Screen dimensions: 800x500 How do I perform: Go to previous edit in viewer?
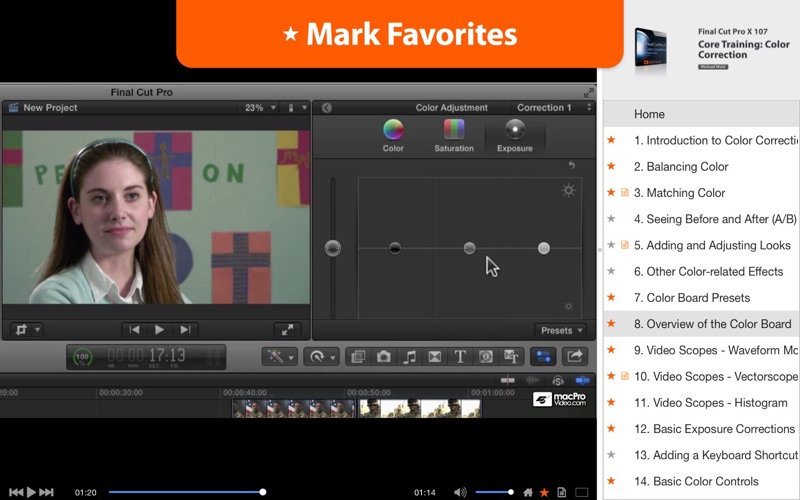tap(134, 330)
